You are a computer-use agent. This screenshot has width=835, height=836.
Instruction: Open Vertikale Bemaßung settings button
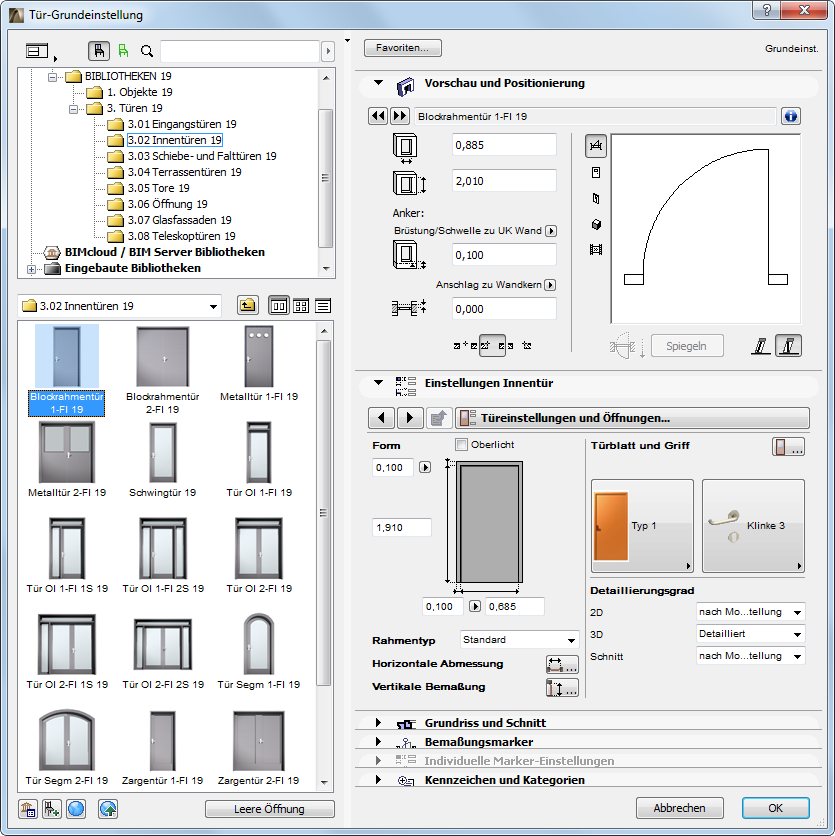(562, 687)
